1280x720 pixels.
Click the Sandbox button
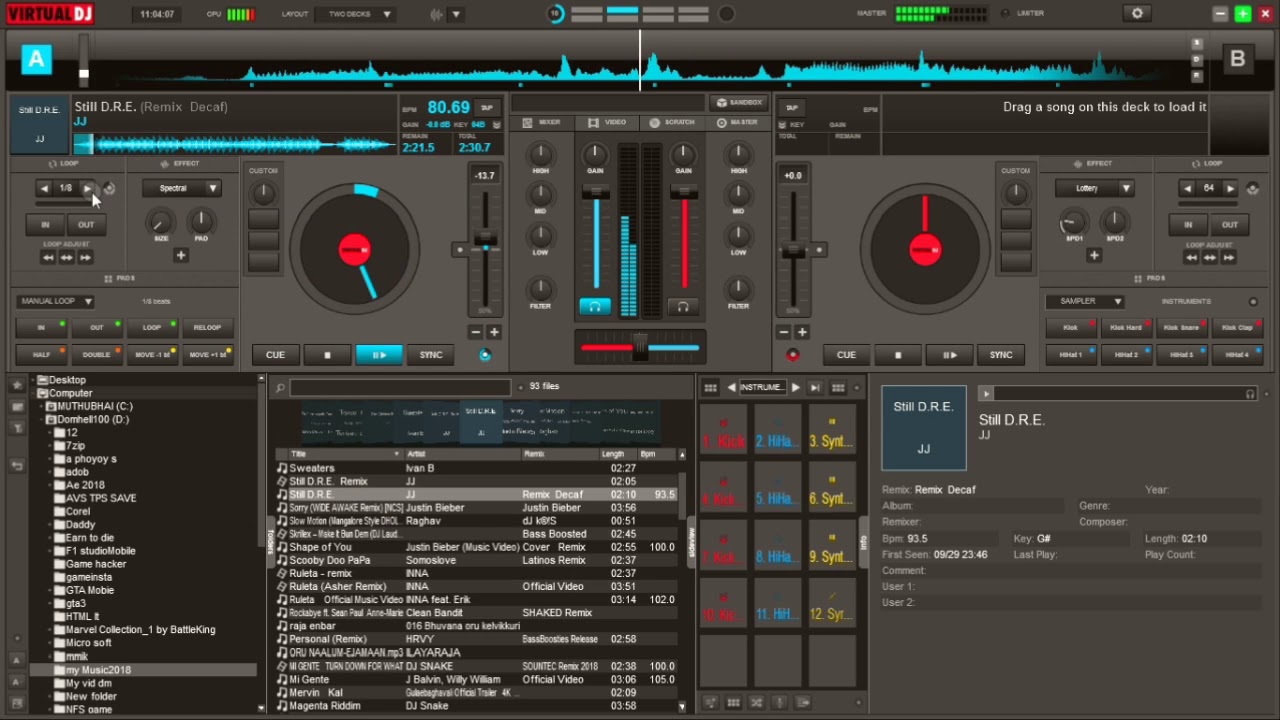point(739,102)
